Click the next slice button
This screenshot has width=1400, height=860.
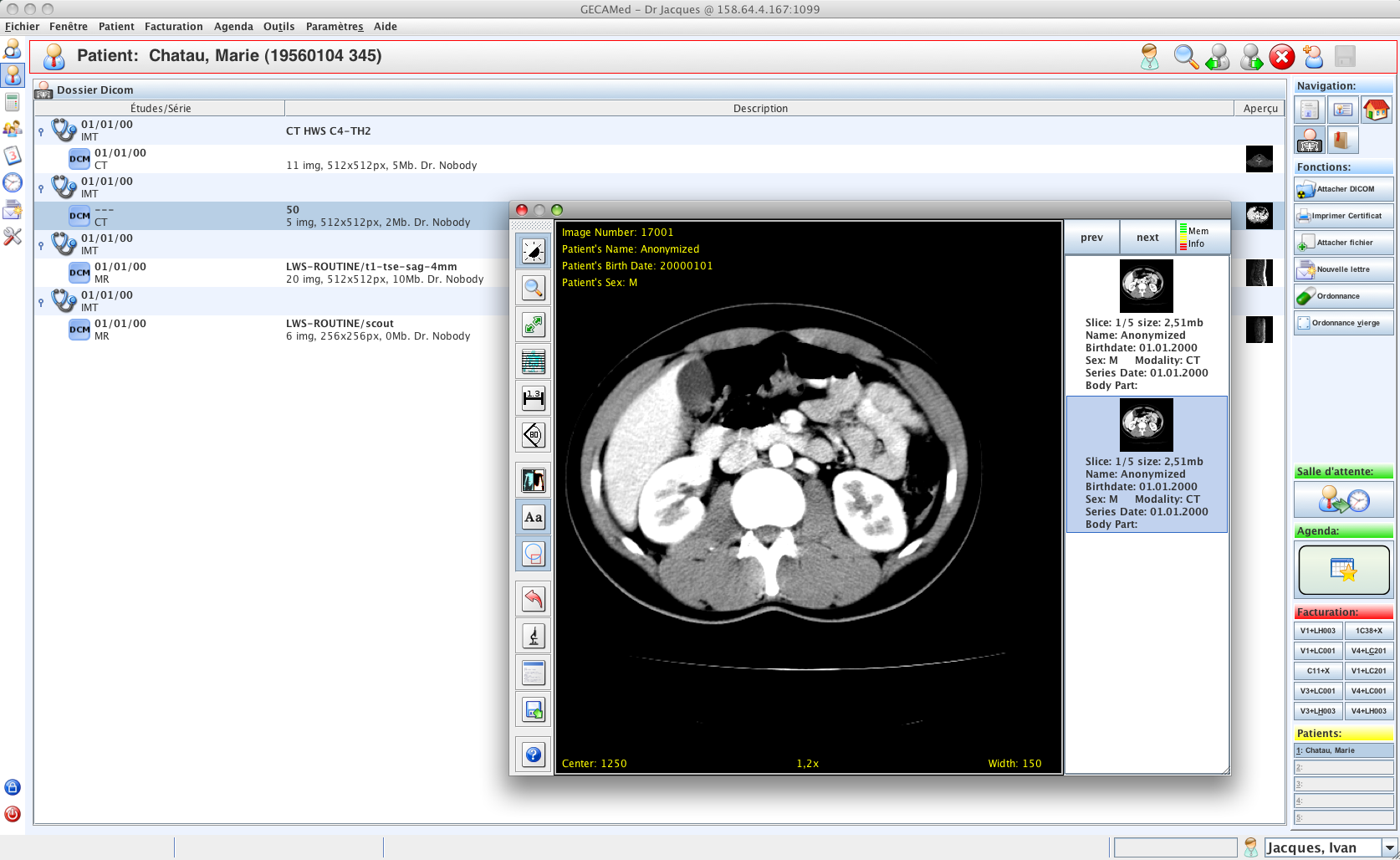point(1147,238)
